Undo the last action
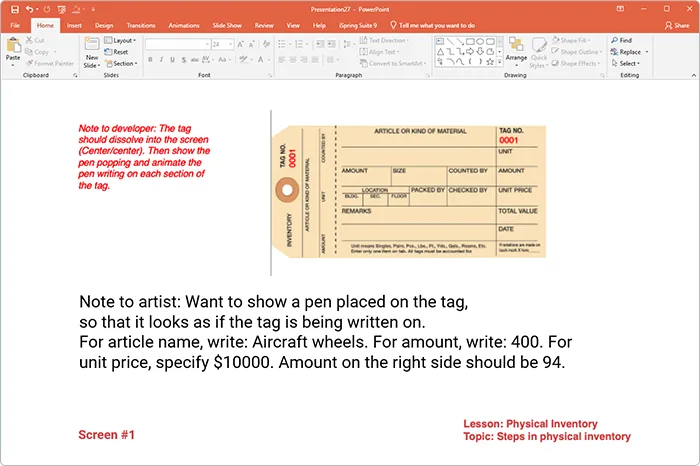 29,9
